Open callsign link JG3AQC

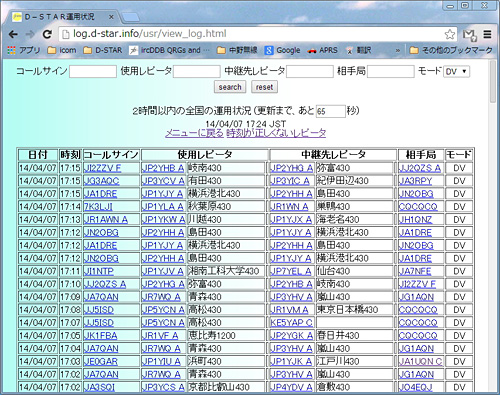[x=101, y=181]
